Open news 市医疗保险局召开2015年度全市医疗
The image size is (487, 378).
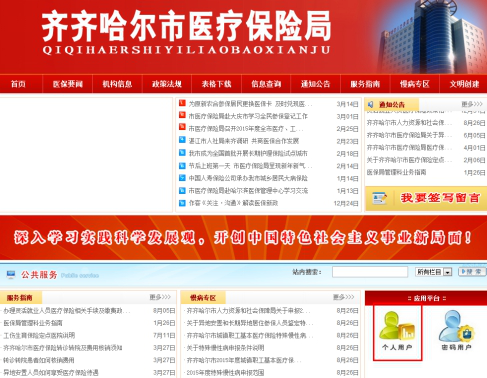246,129
